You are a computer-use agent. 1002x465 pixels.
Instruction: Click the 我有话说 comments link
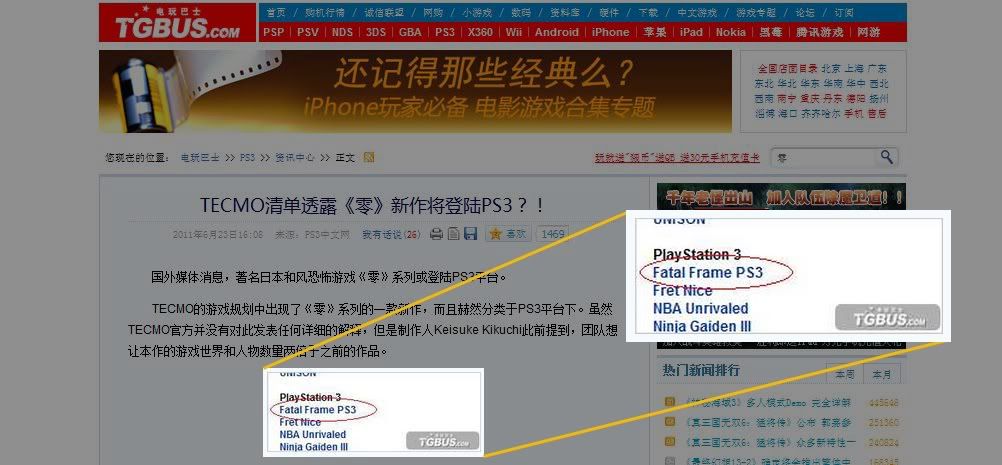[391, 235]
